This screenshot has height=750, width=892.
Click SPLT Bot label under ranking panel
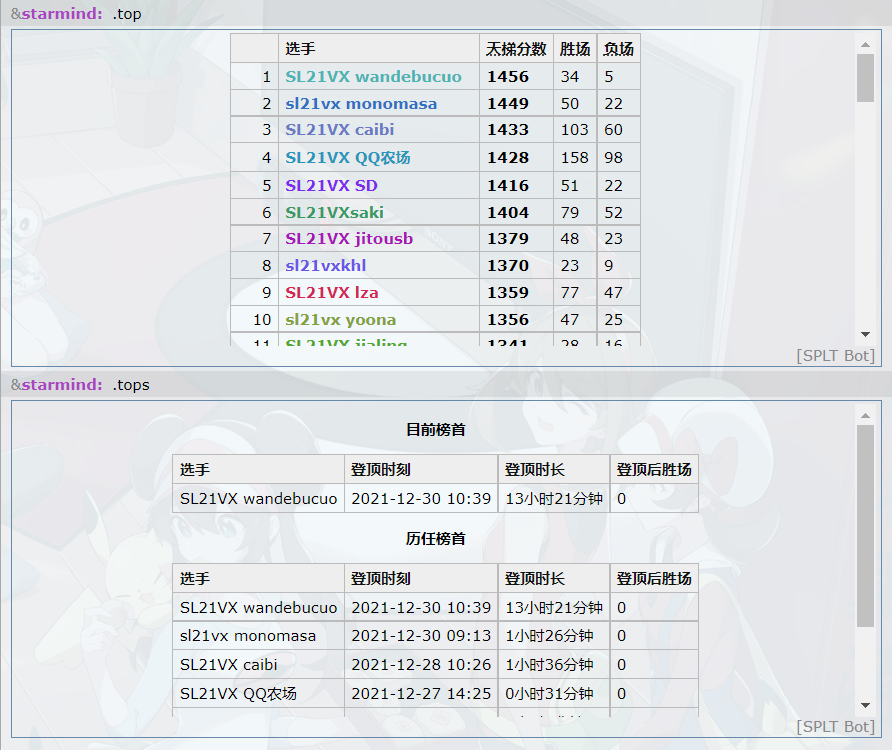[835, 356]
